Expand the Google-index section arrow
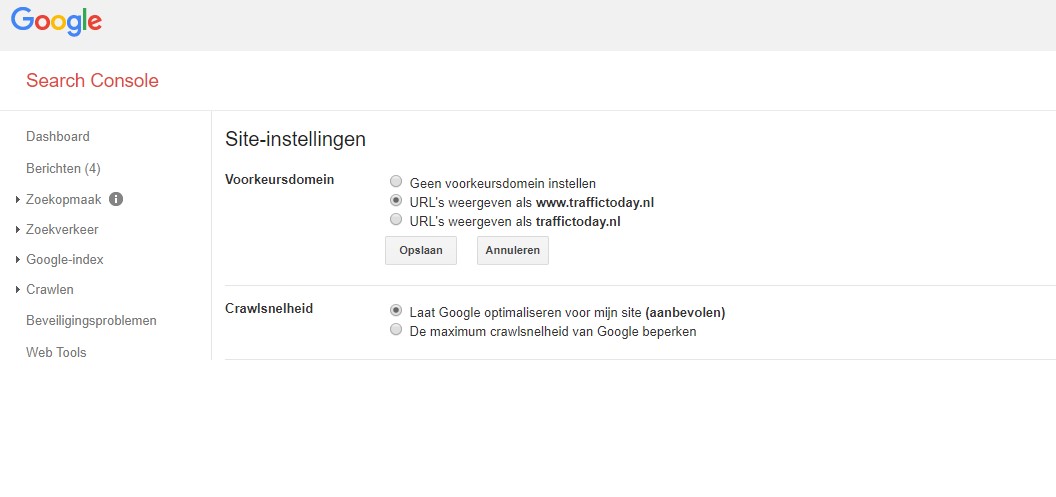 click(x=18, y=260)
